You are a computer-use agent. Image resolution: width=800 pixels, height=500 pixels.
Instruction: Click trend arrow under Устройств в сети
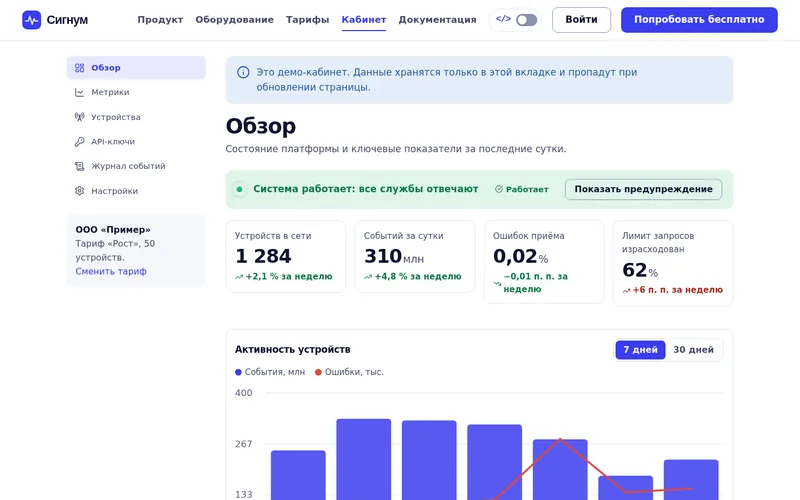coord(239,277)
